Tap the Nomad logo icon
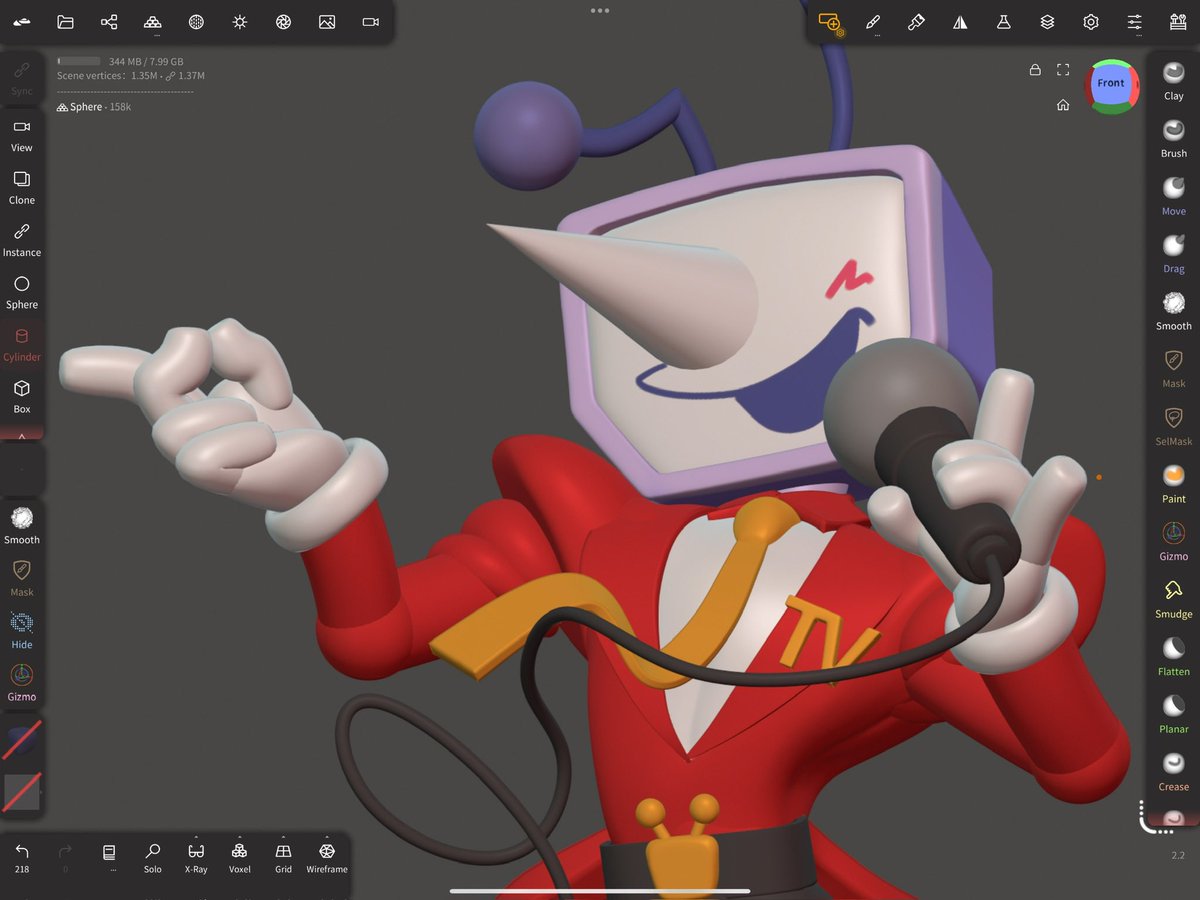1200x900 pixels. pos(22,22)
